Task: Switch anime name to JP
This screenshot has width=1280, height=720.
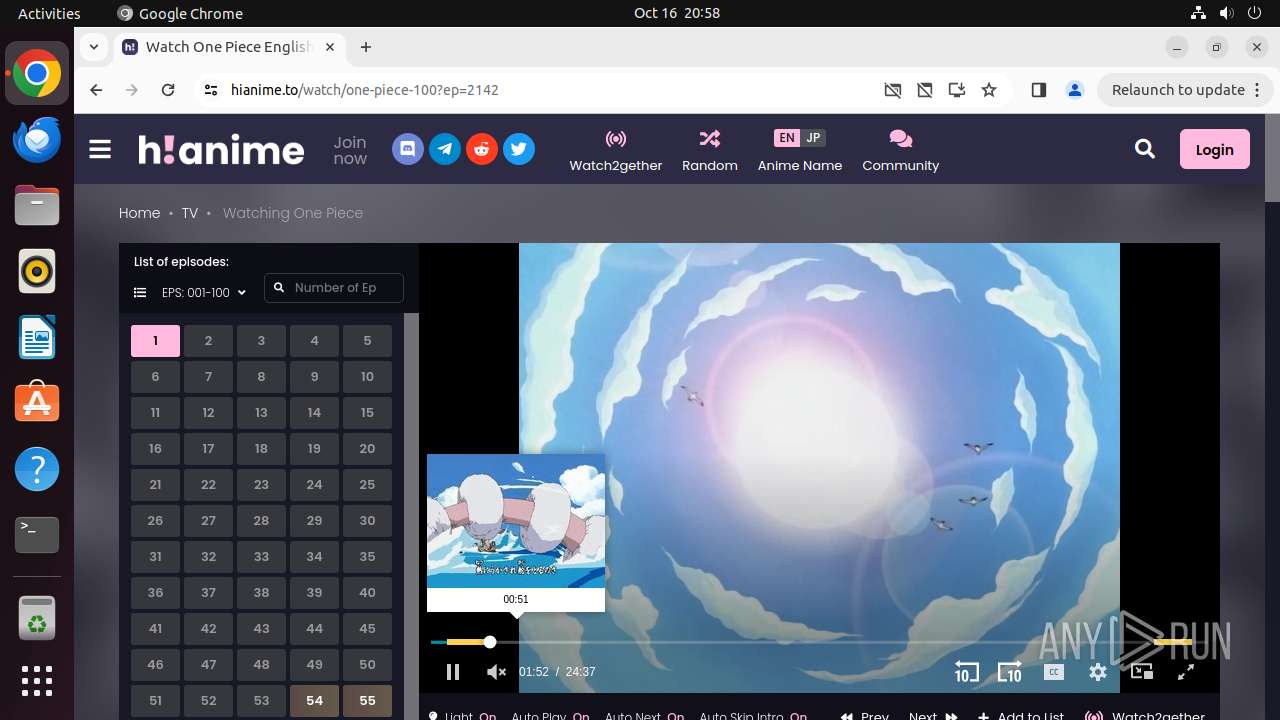Action: tap(813, 138)
